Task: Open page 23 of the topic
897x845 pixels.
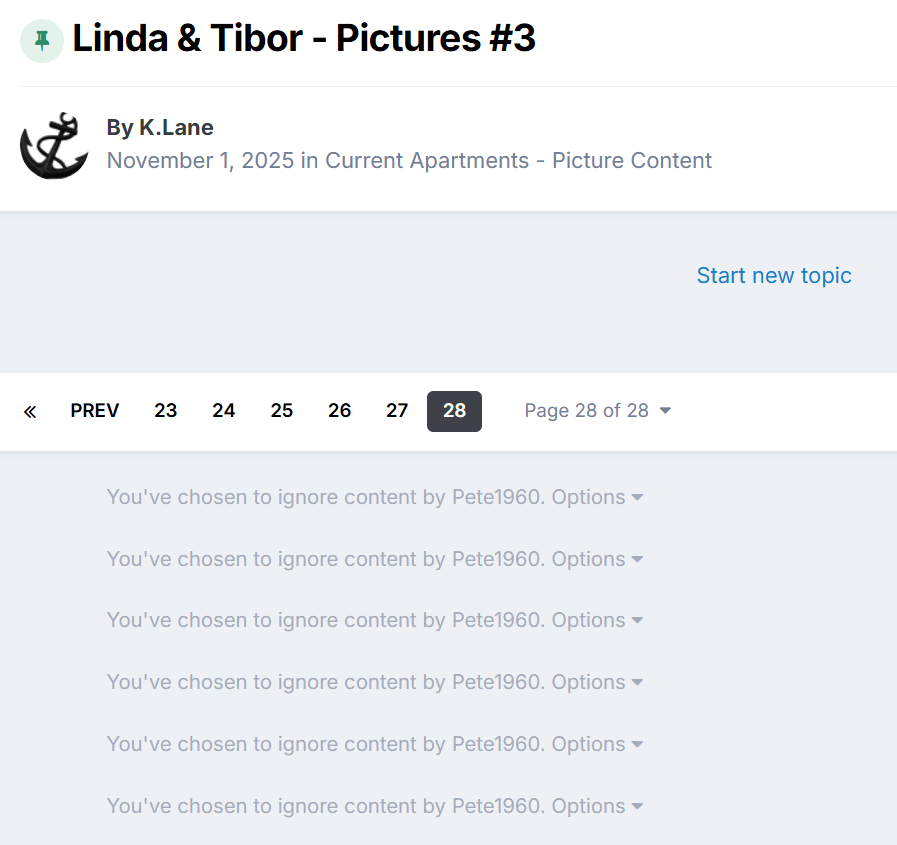Action: coord(166,411)
